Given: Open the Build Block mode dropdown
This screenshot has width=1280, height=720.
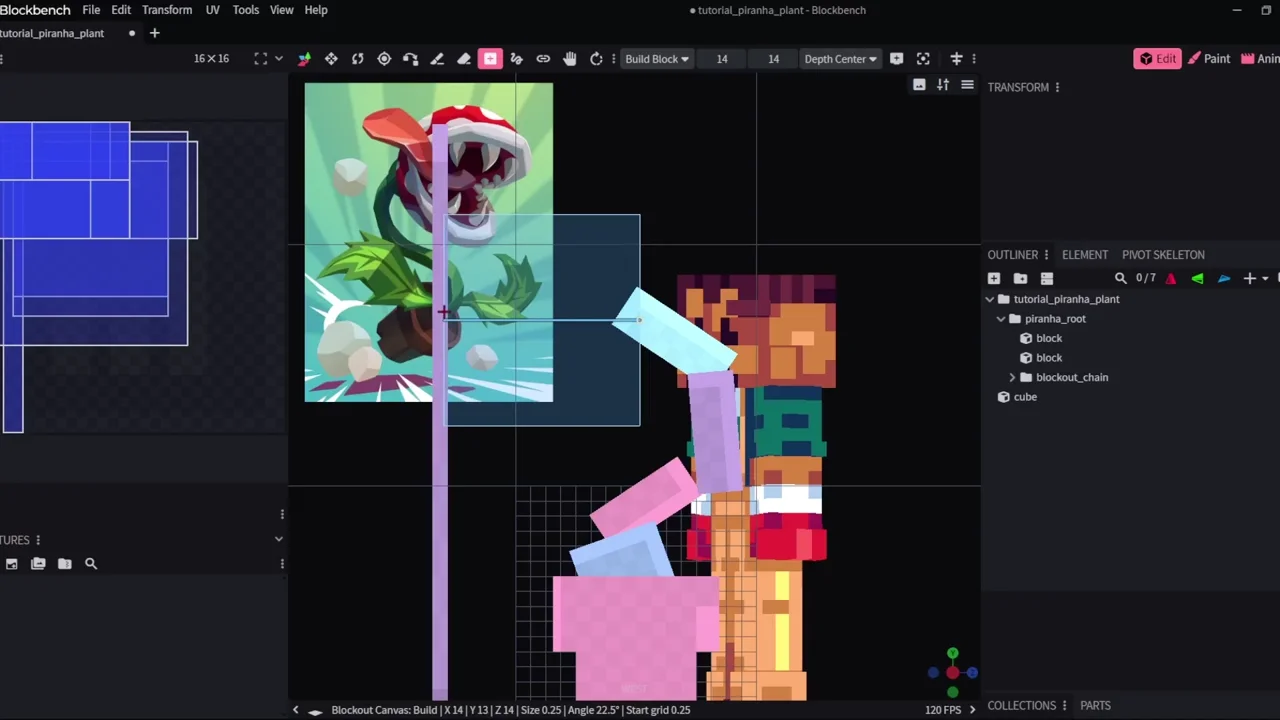Looking at the screenshot, I should (657, 59).
